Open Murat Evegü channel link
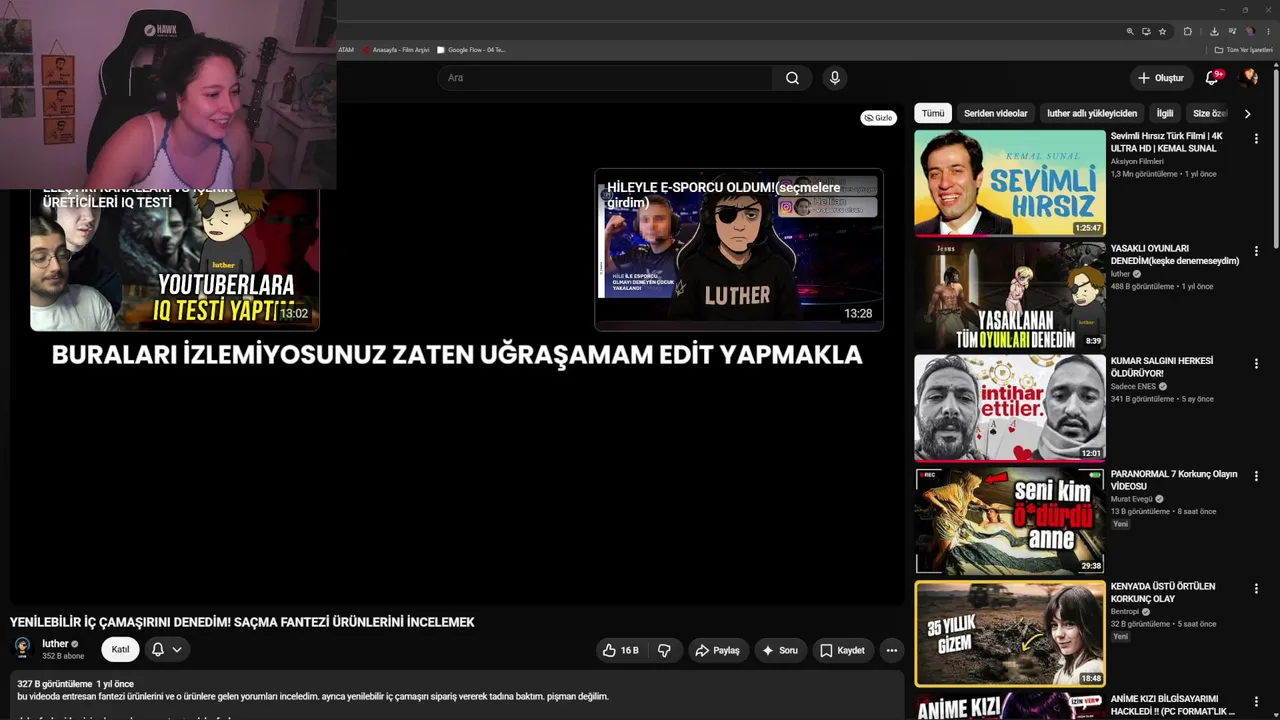This screenshot has width=1280, height=720. point(1133,499)
